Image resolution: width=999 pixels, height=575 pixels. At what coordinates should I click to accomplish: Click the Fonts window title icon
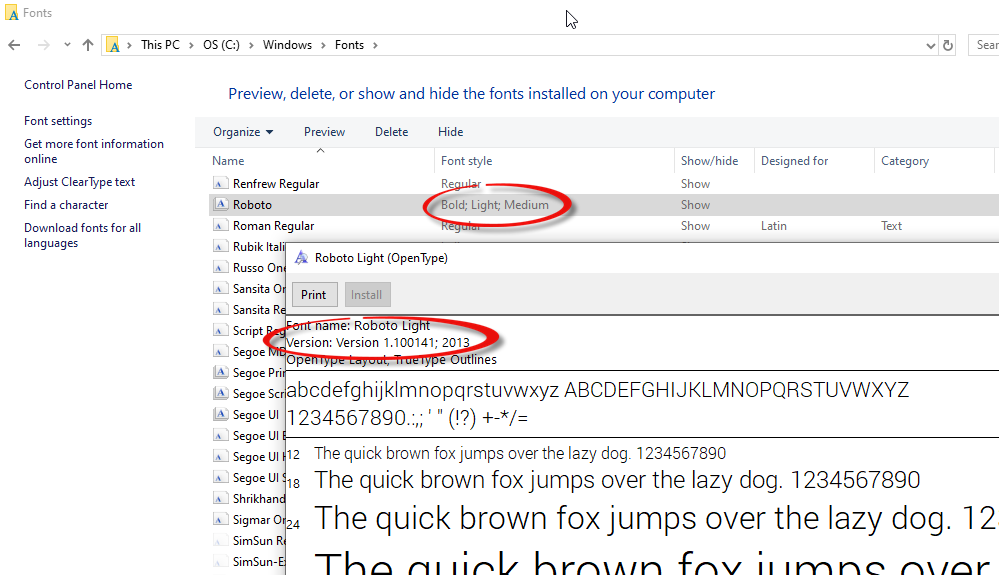[x=11, y=13]
